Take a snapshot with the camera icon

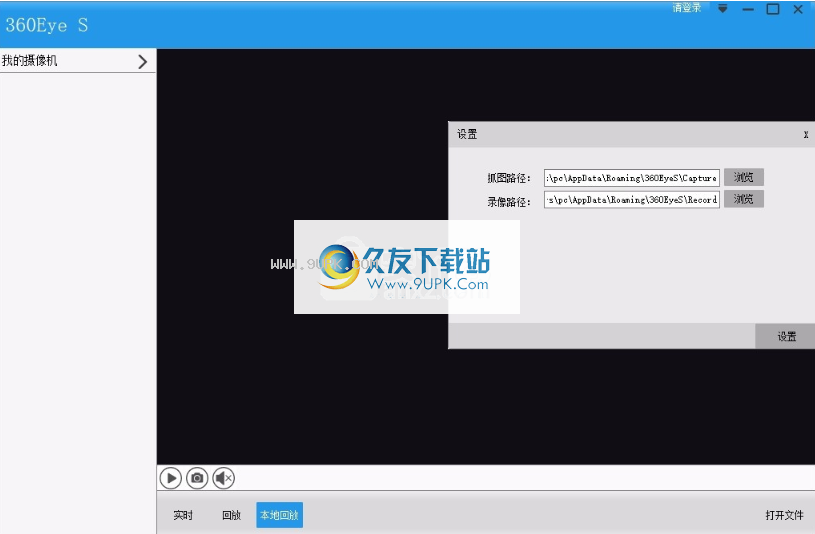coord(197,478)
